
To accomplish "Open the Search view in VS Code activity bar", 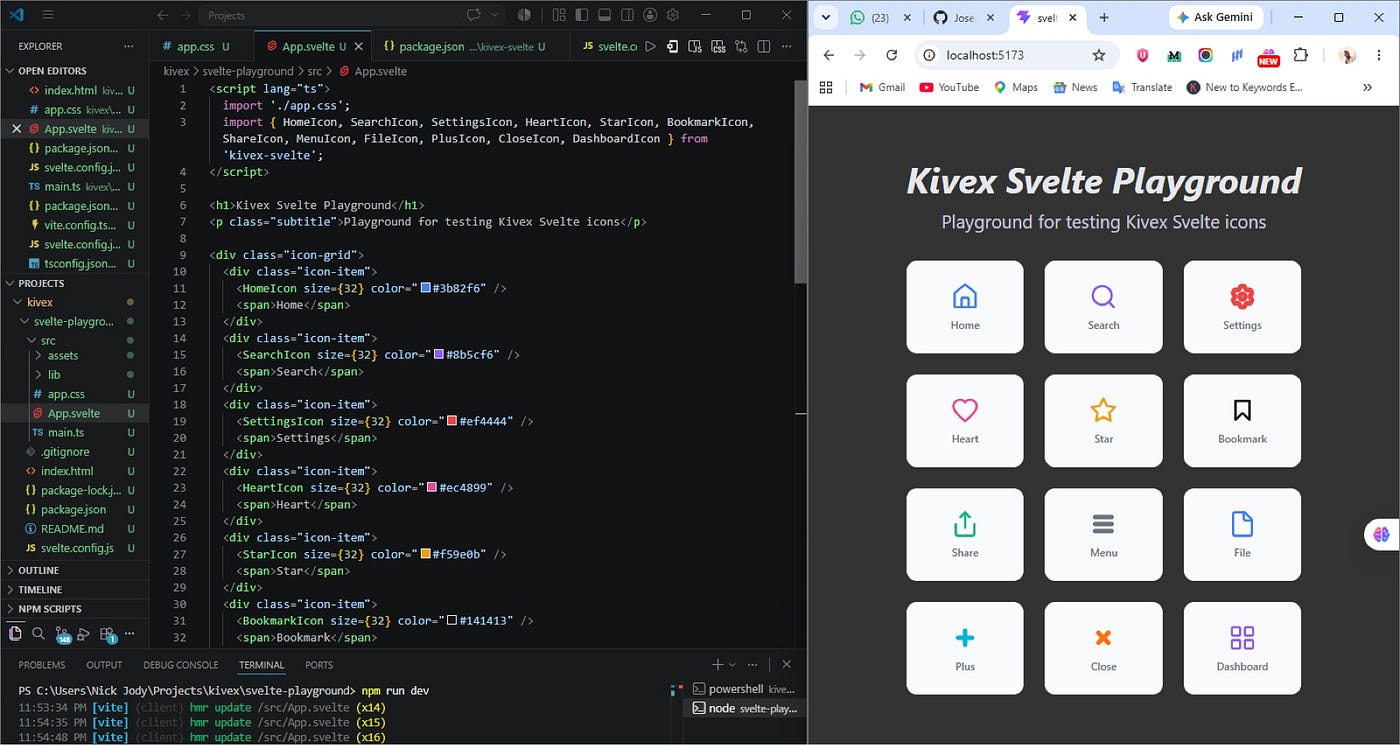I will (38, 633).
